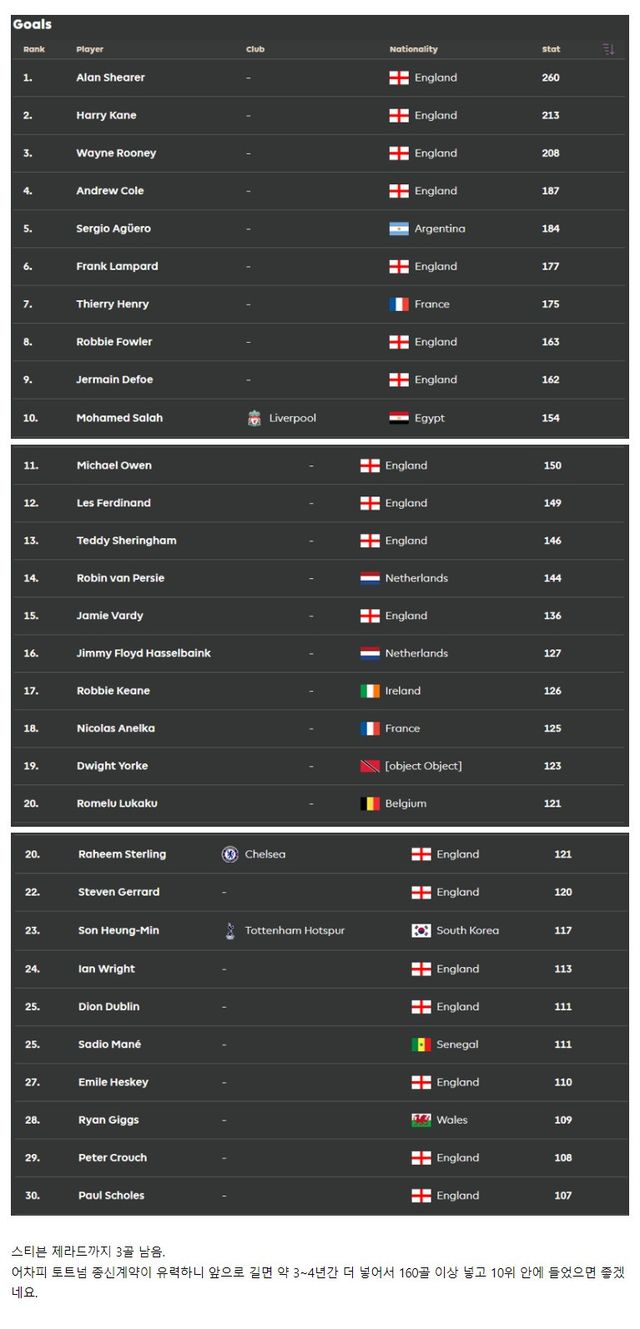Click the Tottenham Hotspur crest icon

click(230, 930)
